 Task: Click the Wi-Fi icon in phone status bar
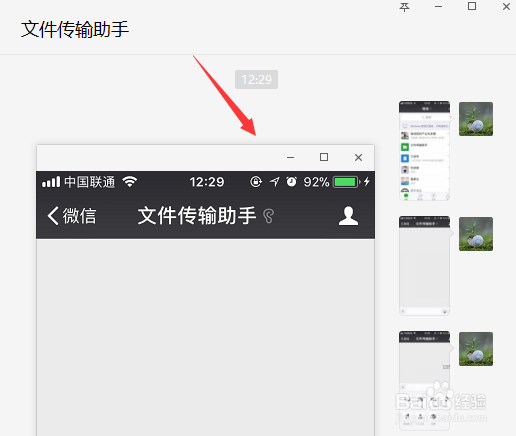pos(130,182)
